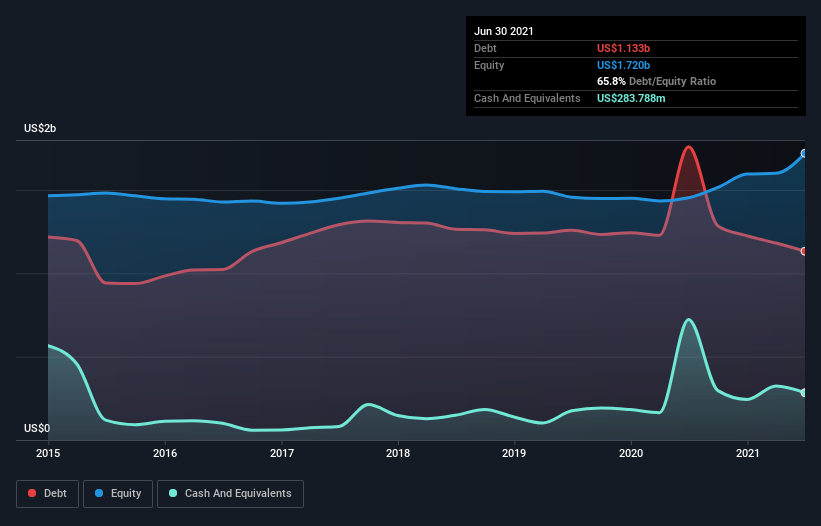
Task: Click the blue dot in Equity legend
Action: tap(99, 493)
